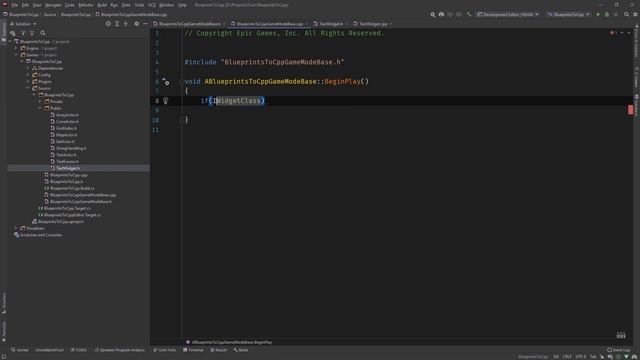Viewport: 640px width, 360px height.
Task: Open the TODO tool window
Action: tap(79, 350)
